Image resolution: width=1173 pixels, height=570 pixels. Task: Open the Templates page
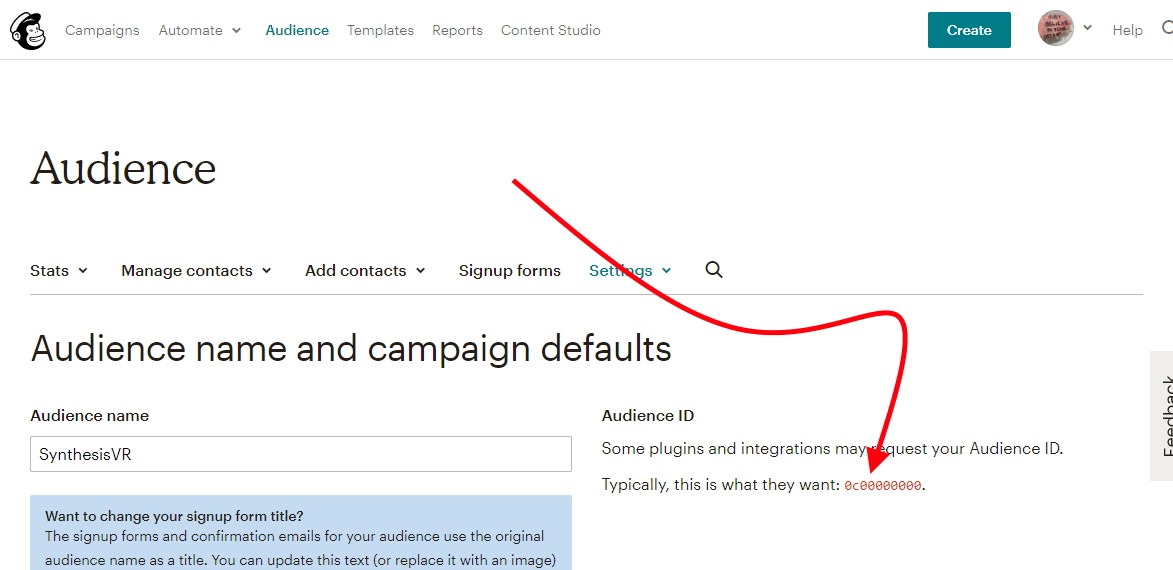pyautogui.click(x=380, y=31)
